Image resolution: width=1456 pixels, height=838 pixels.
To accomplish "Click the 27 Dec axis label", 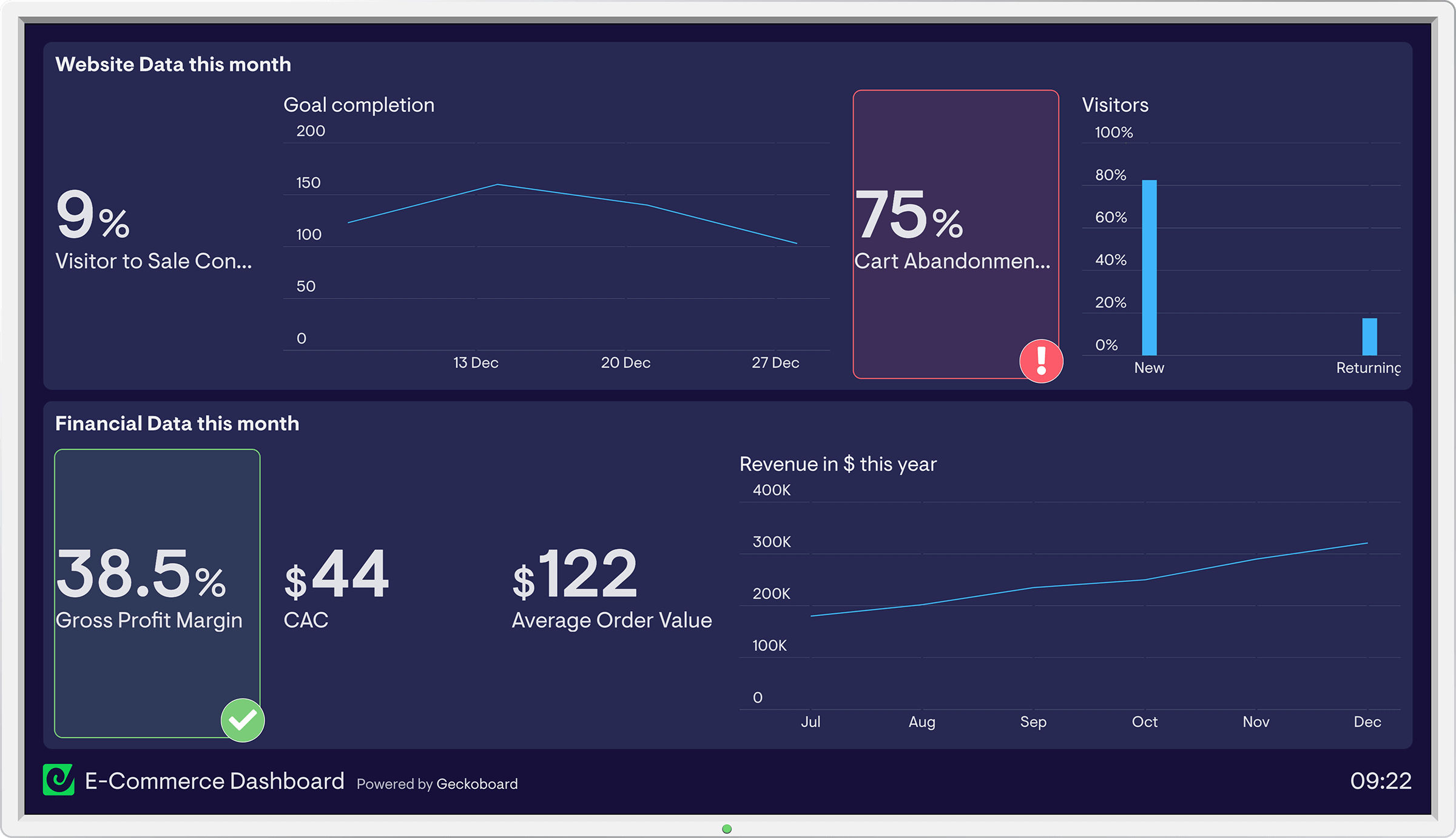I will pyautogui.click(x=775, y=363).
